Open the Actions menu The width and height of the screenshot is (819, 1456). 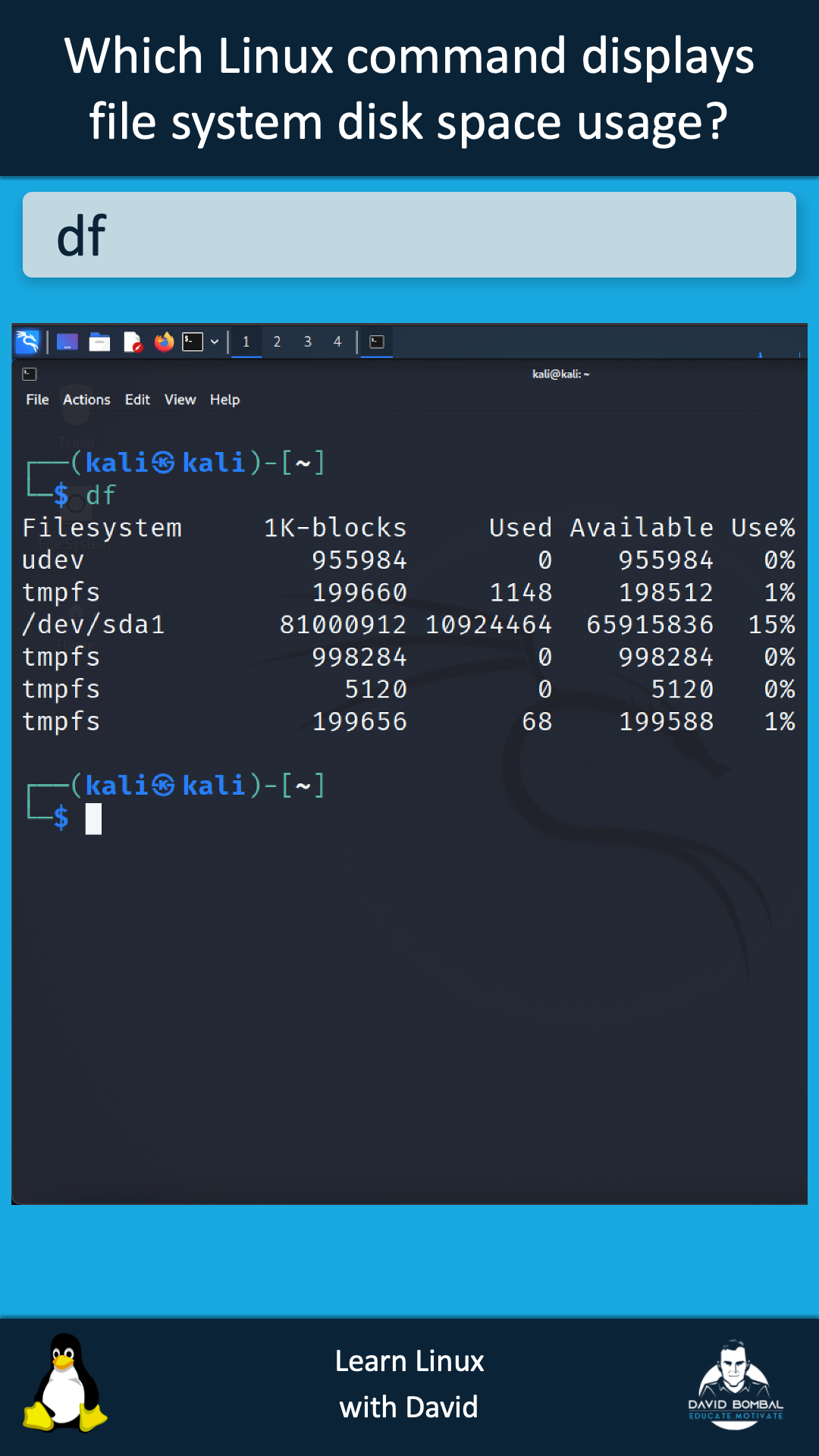pyautogui.click(x=86, y=400)
